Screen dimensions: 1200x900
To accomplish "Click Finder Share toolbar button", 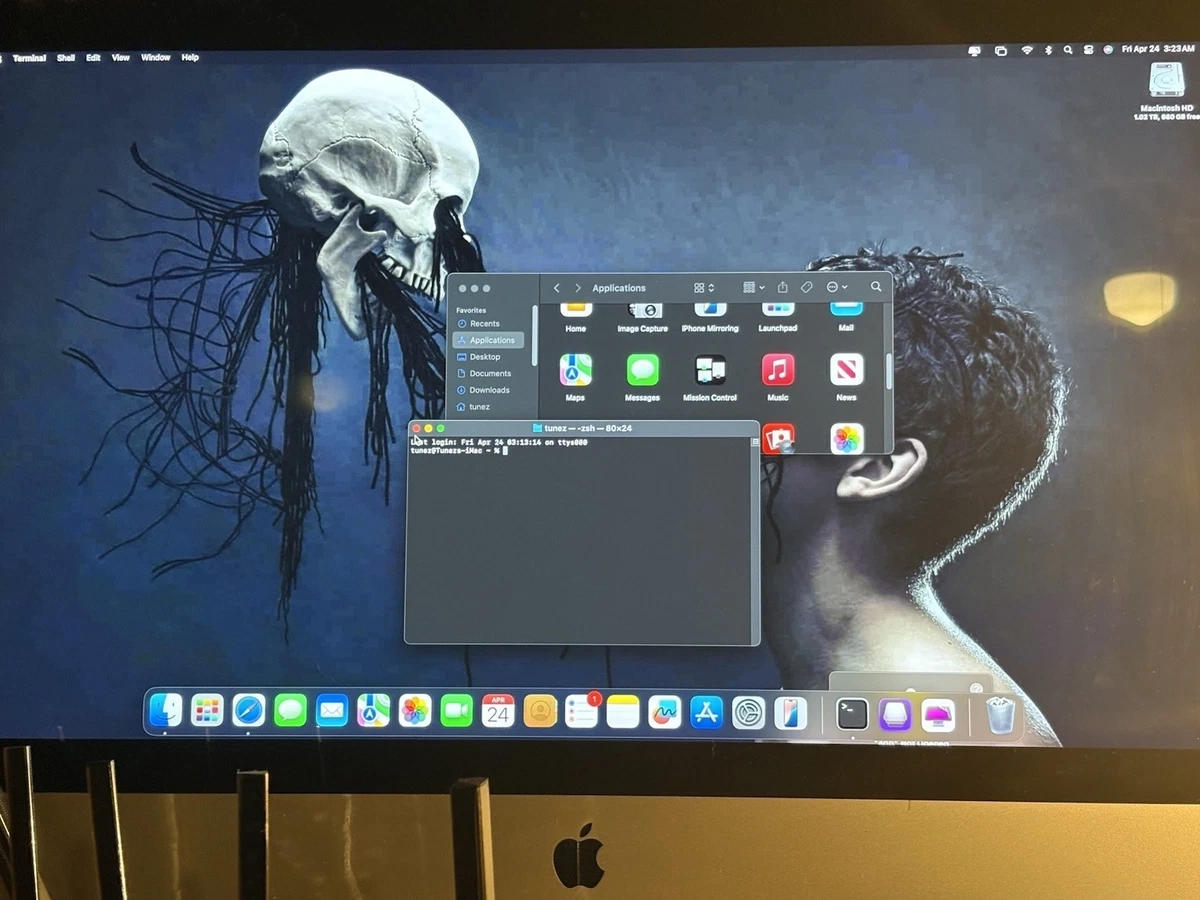I will pos(783,287).
